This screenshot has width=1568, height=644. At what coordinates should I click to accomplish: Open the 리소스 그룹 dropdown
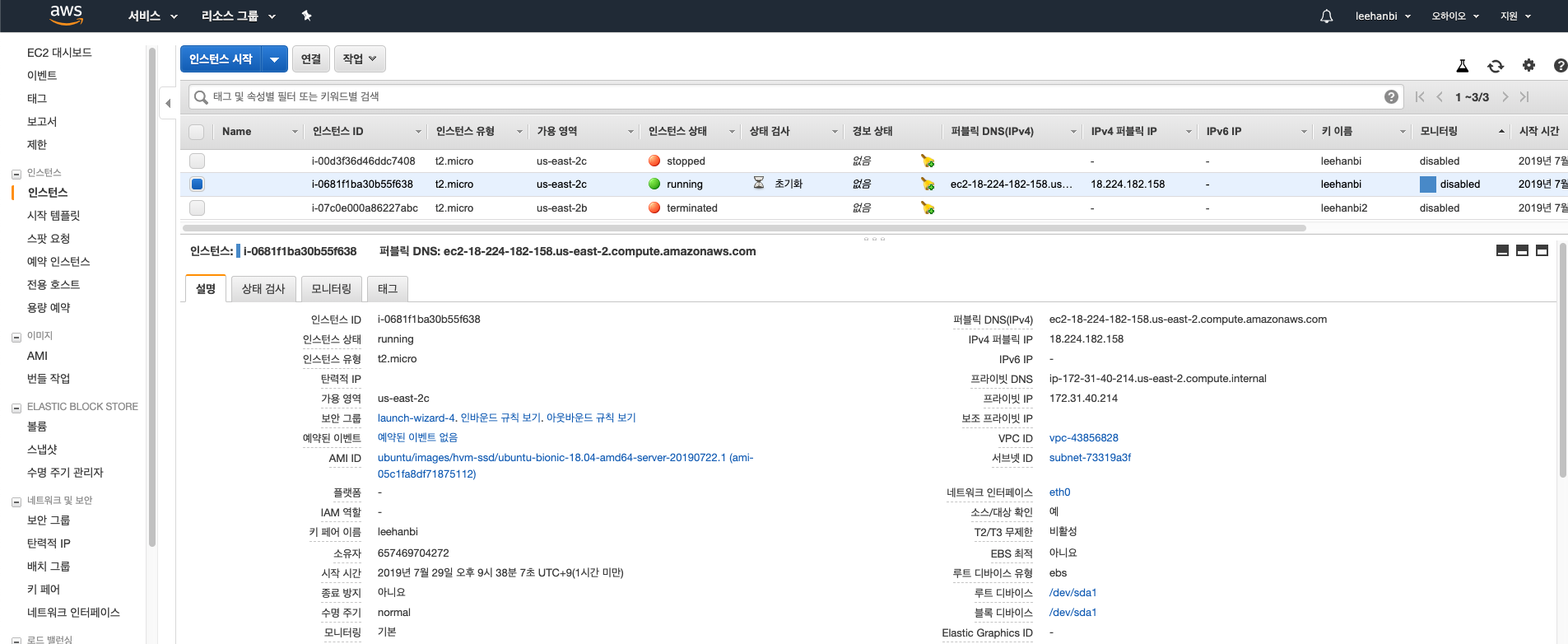coord(239,16)
